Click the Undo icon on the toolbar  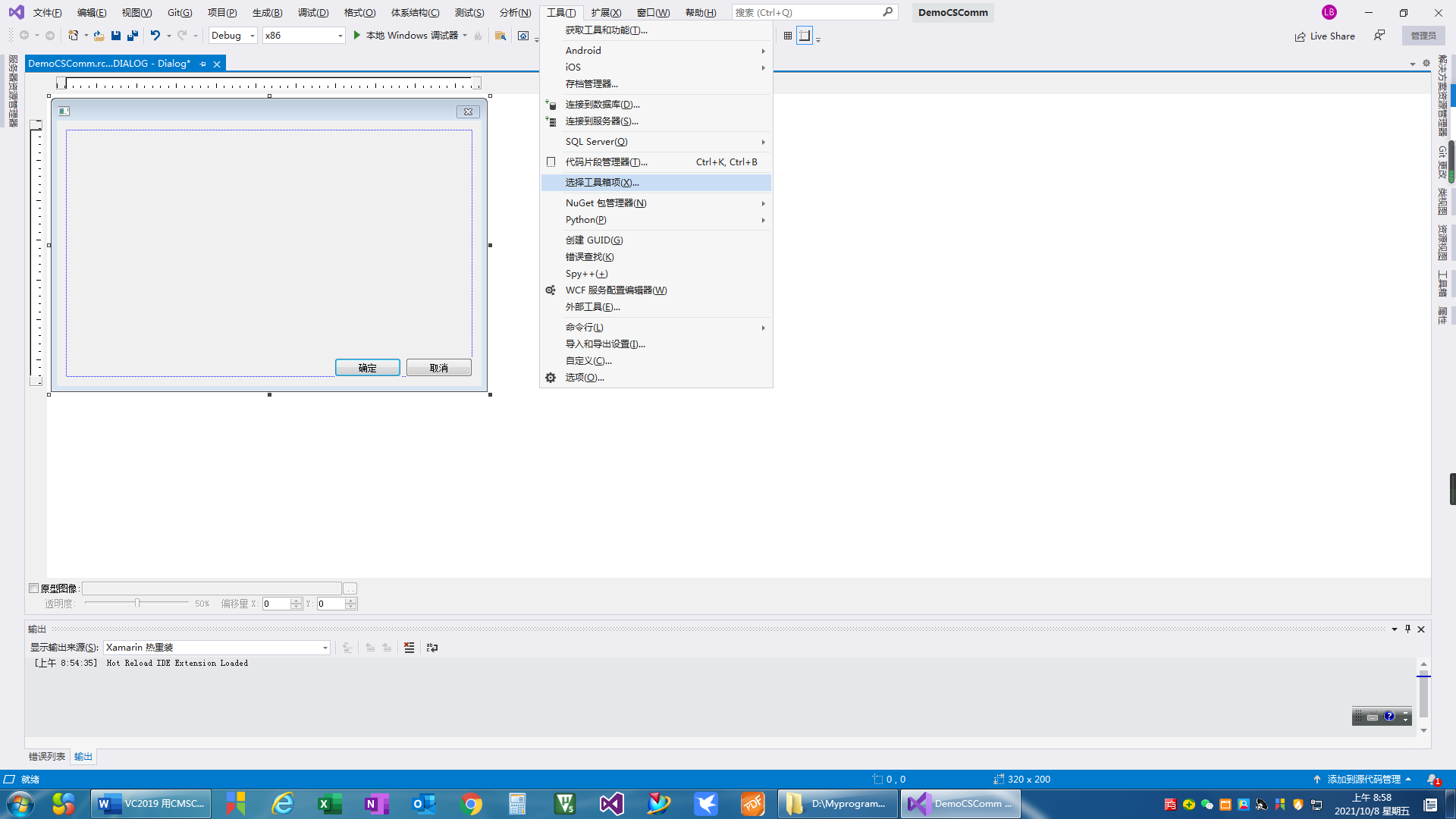(x=155, y=35)
